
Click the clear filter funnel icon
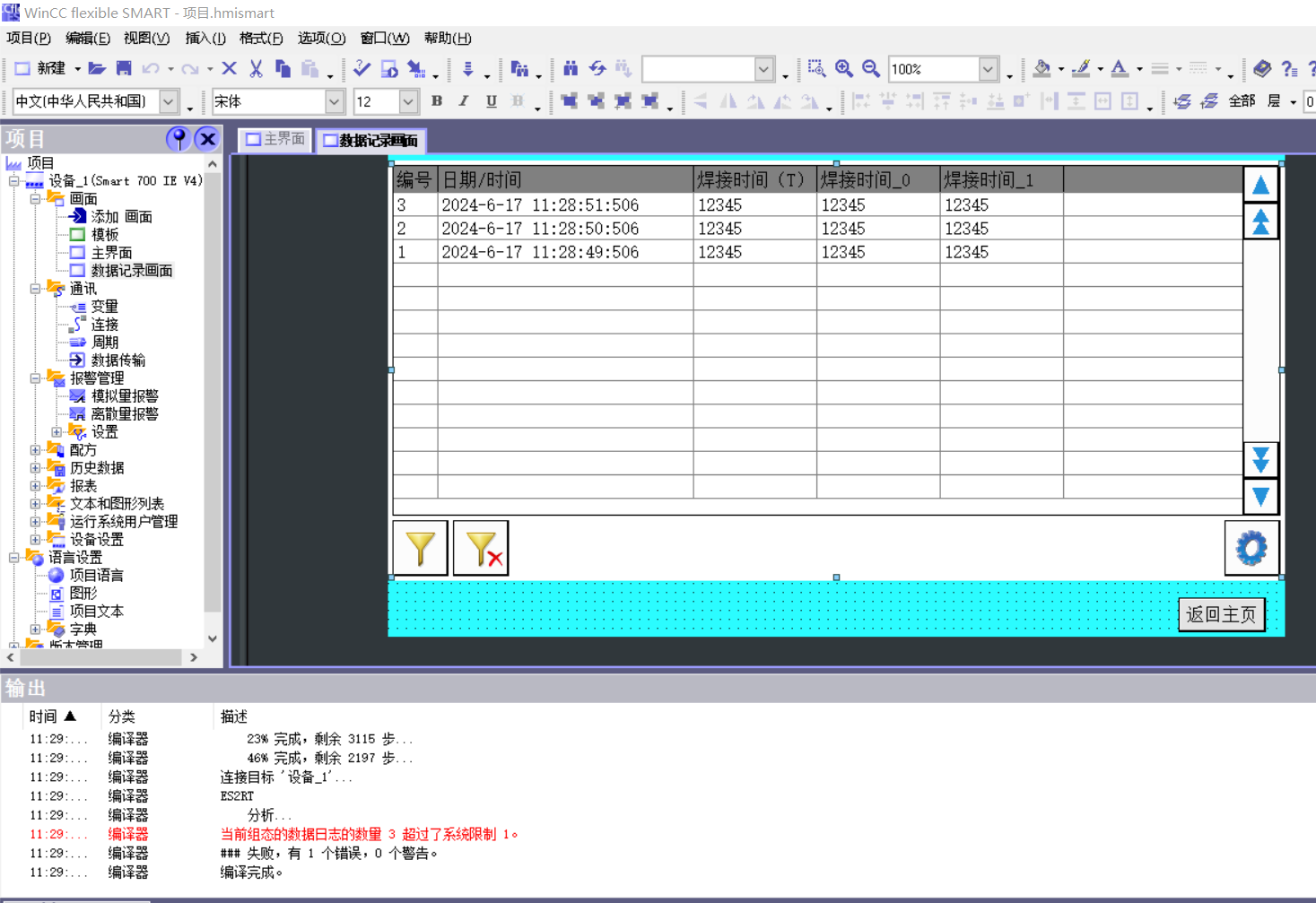tap(482, 547)
